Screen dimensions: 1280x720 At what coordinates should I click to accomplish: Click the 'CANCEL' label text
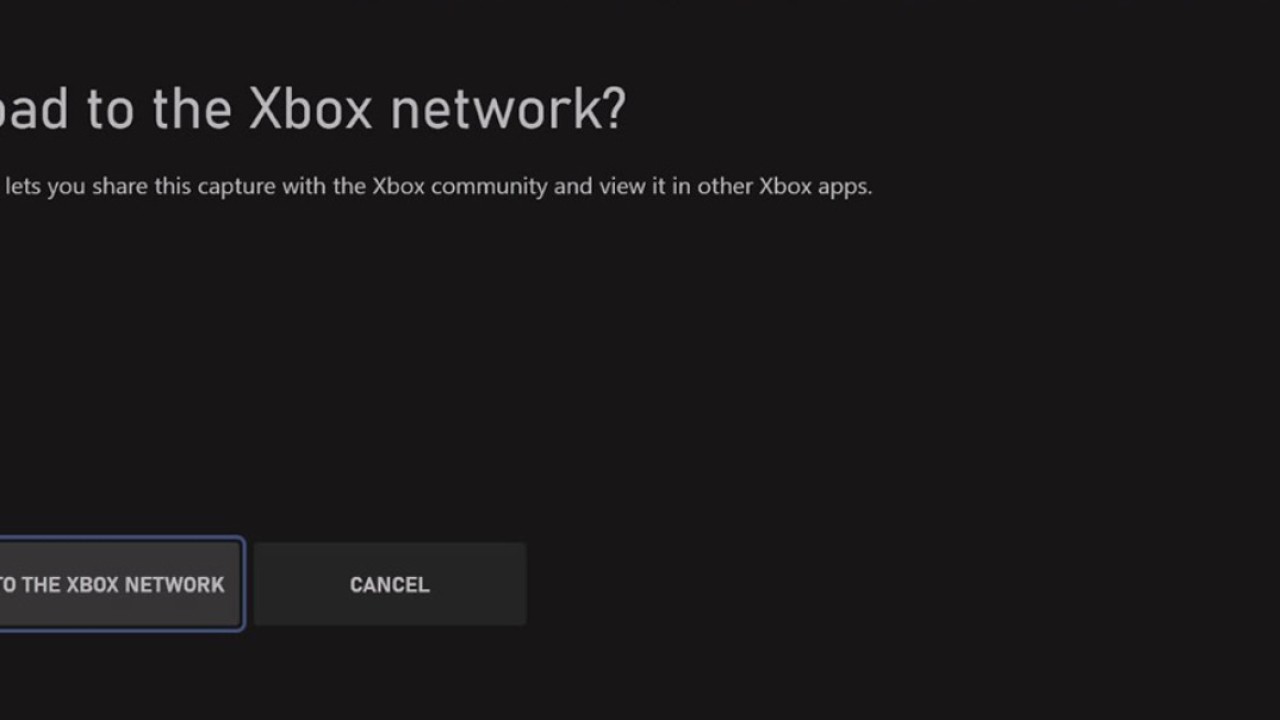[x=389, y=585]
